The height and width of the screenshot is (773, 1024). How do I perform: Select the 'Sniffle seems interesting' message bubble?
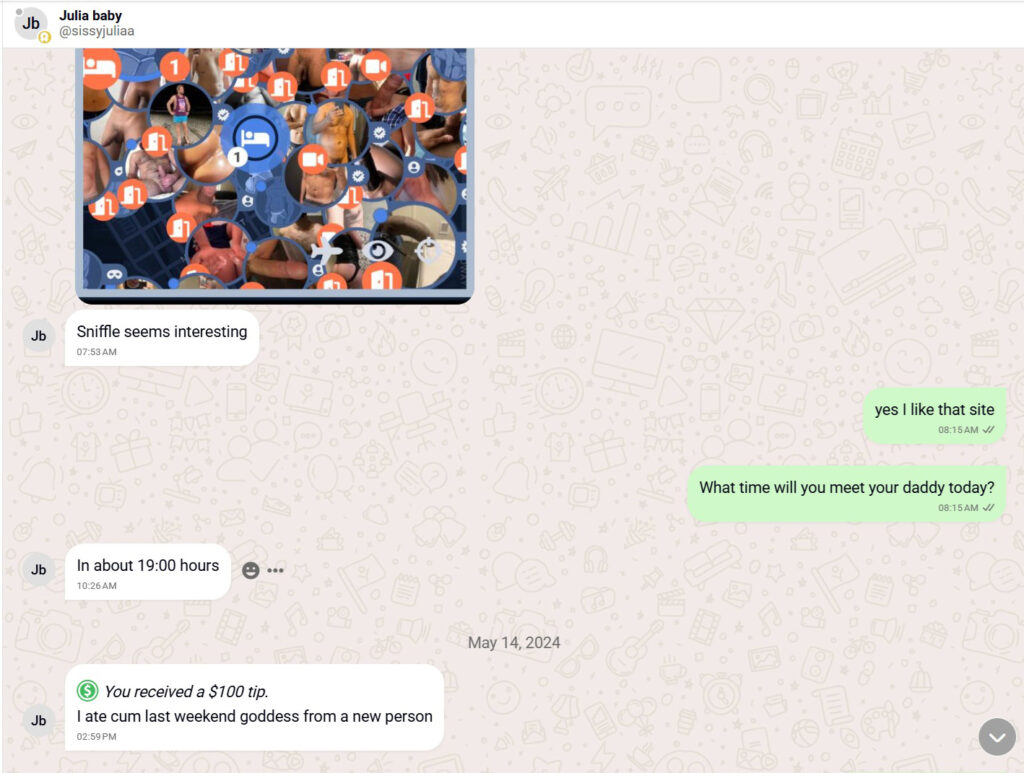162,338
